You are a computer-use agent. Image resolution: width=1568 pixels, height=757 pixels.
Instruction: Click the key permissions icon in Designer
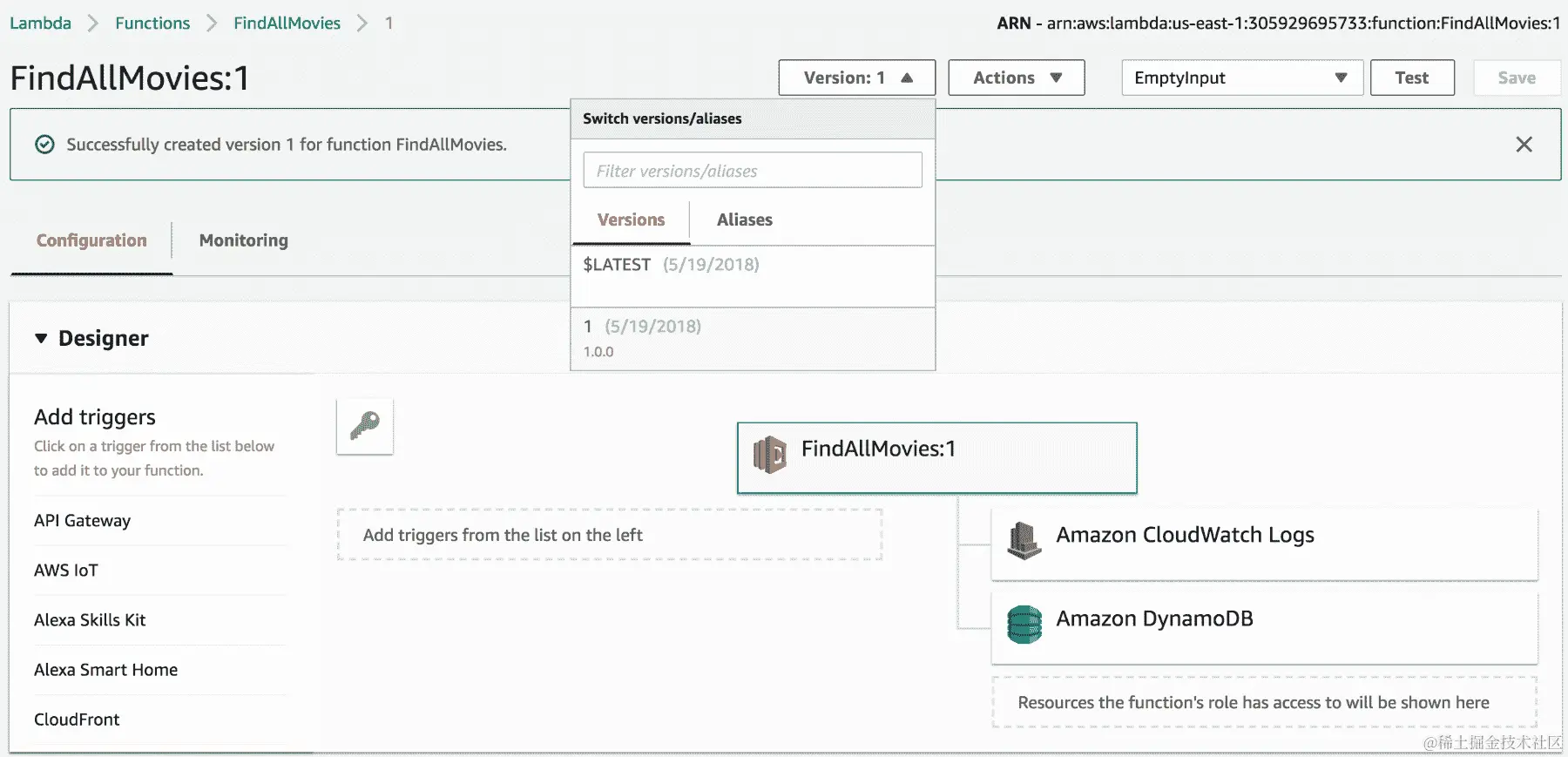coord(365,427)
